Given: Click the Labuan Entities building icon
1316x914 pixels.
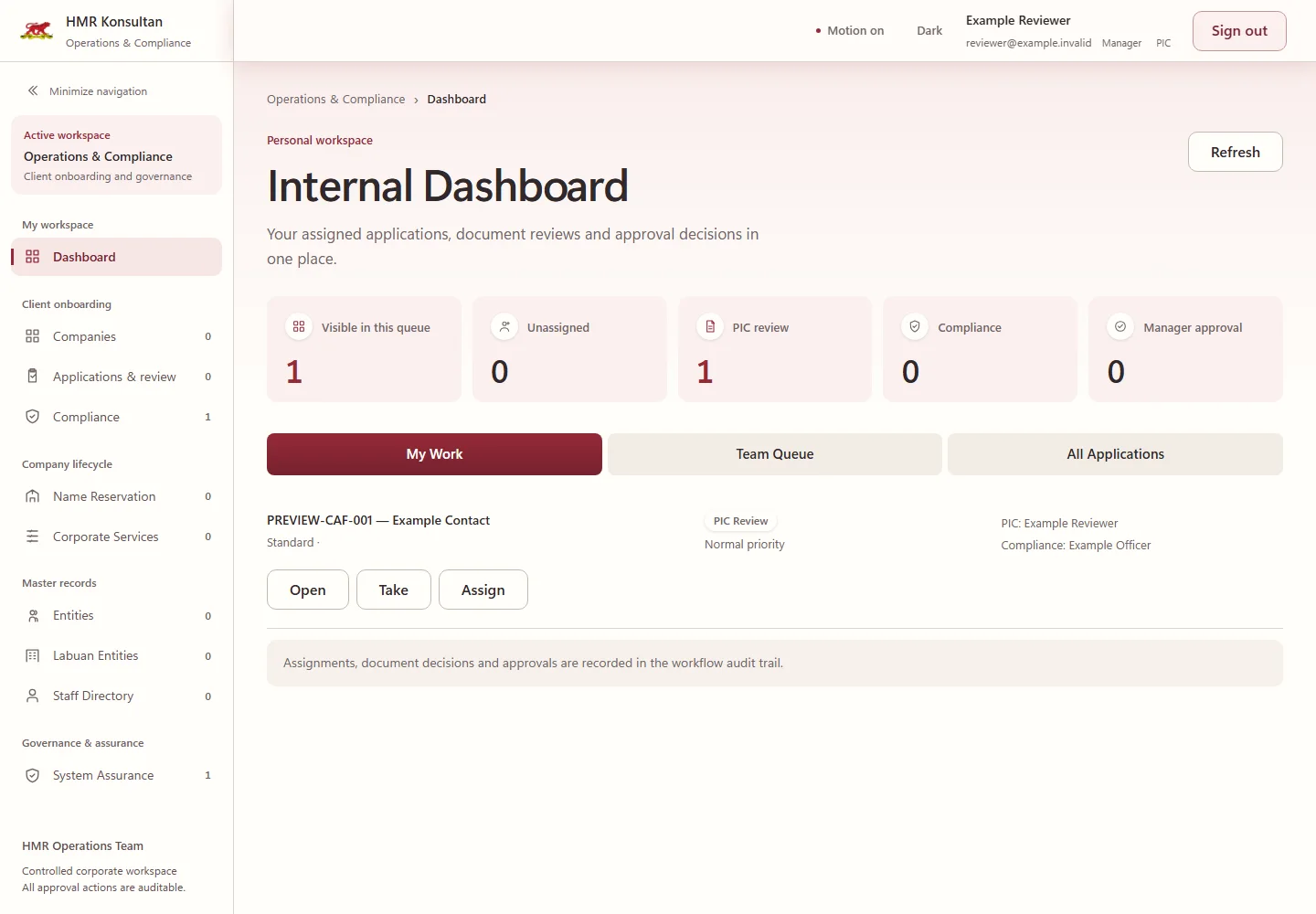Looking at the screenshot, I should (x=33, y=655).
